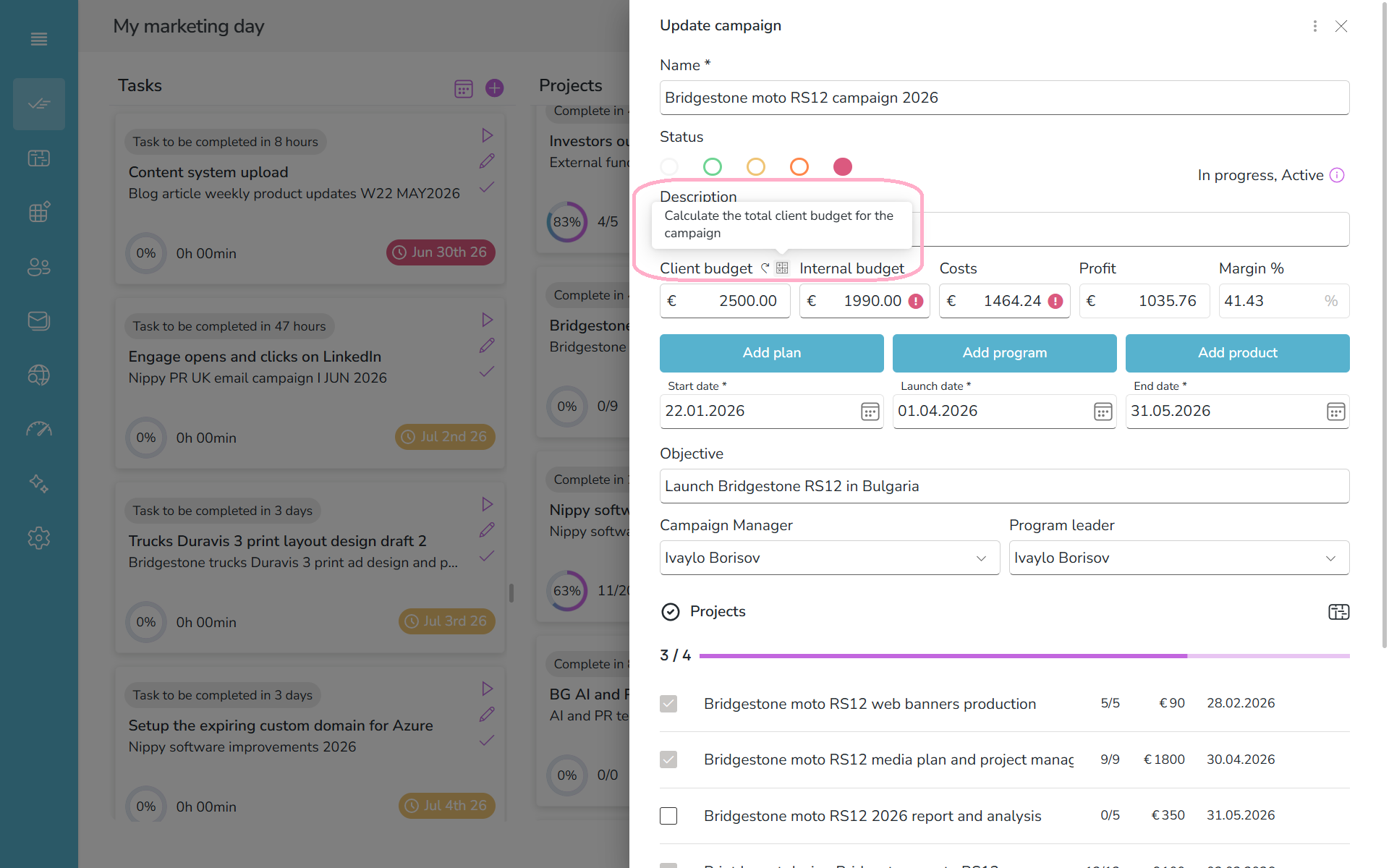The width and height of the screenshot is (1389, 868).
Task: Click the status info icon
Action: point(1337,175)
